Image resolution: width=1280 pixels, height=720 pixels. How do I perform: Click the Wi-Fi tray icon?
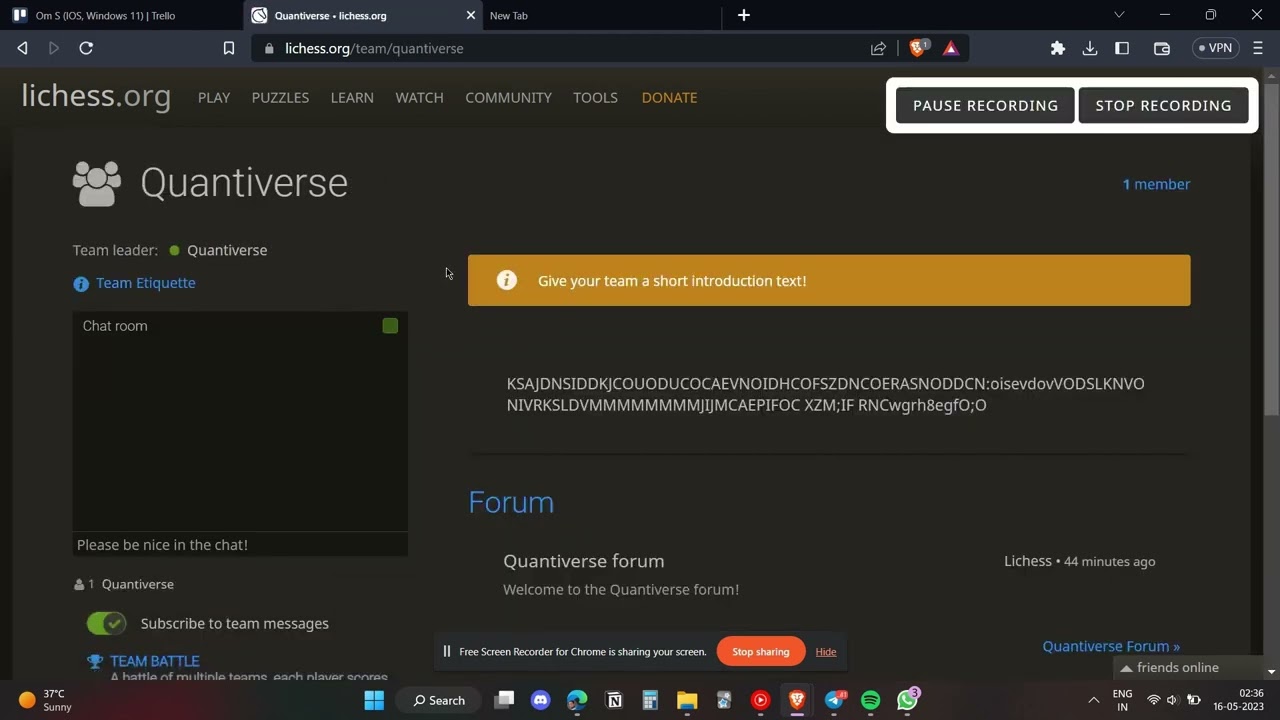coord(1153,700)
